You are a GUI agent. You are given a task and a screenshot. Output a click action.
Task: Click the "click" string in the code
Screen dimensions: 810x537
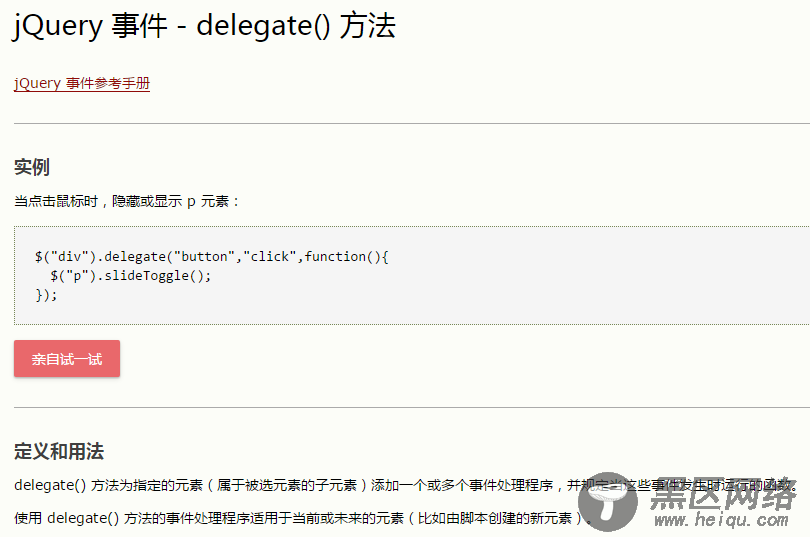(270, 257)
